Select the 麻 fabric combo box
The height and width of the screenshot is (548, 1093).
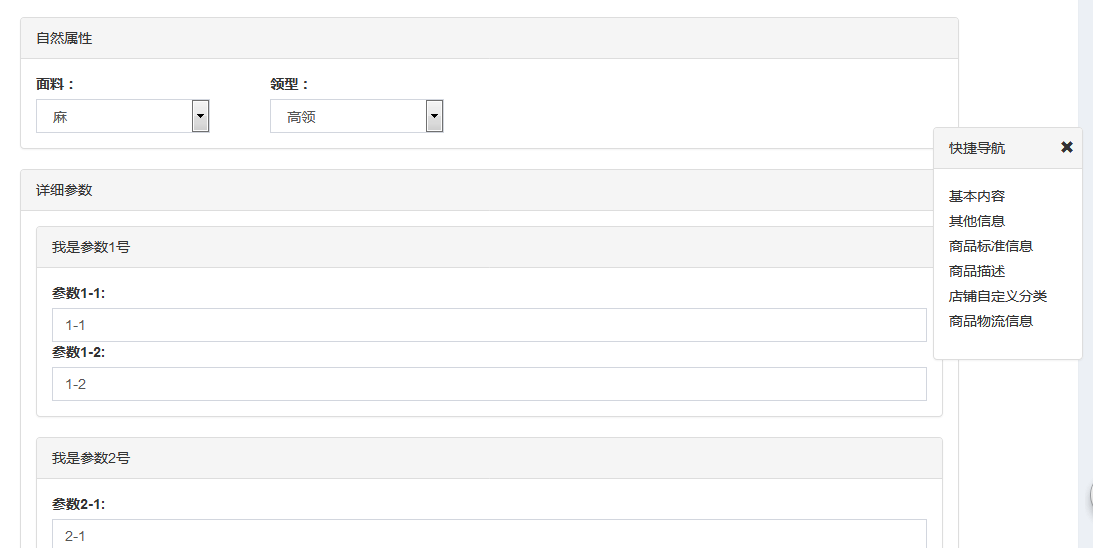(123, 116)
